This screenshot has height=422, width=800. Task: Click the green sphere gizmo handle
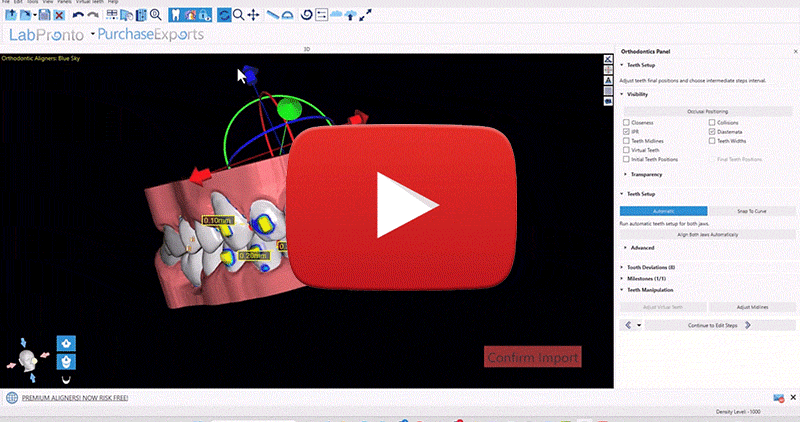(289, 109)
